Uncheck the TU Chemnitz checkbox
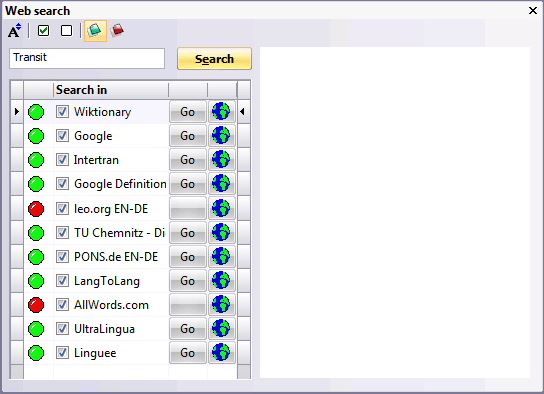 [x=62, y=233]
